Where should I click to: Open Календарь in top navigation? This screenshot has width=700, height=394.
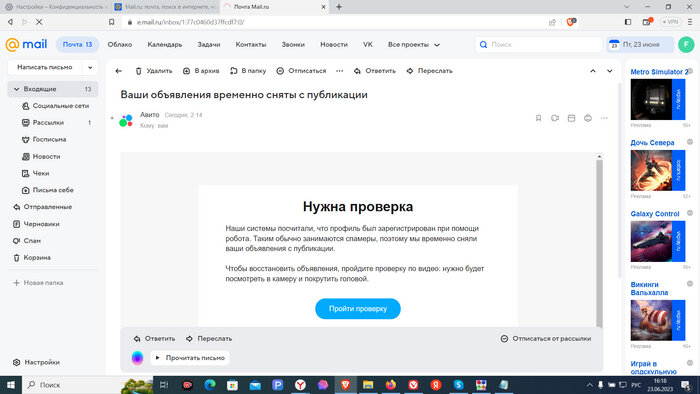coord(165,45)
